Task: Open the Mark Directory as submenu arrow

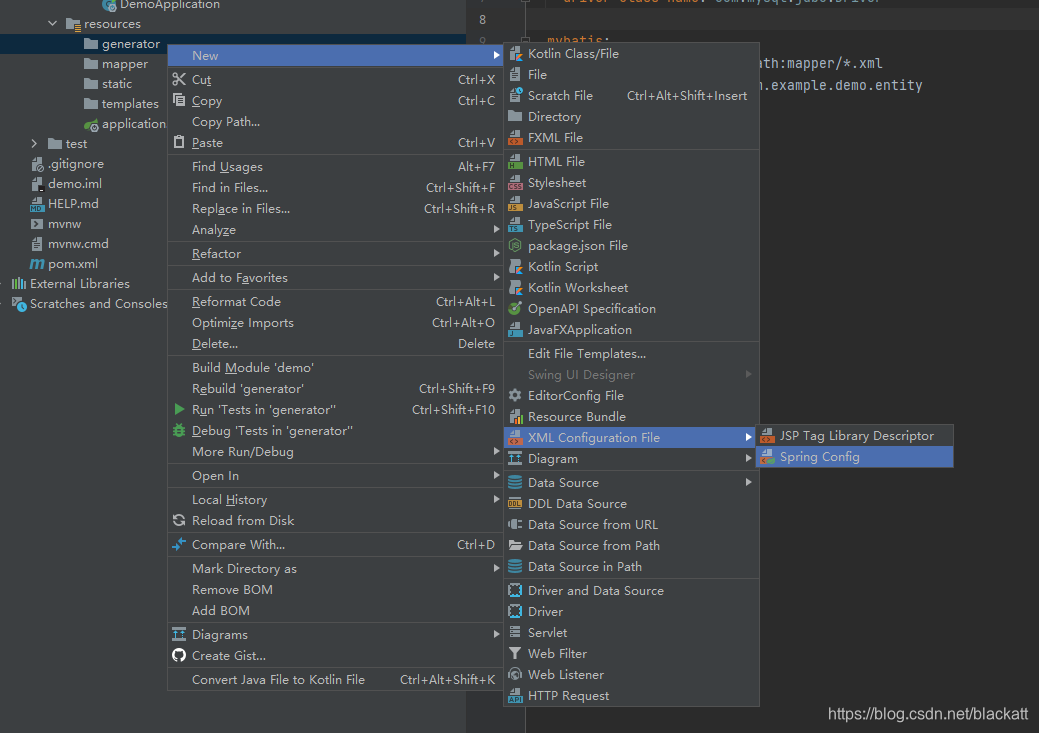Action: point(496,569)
